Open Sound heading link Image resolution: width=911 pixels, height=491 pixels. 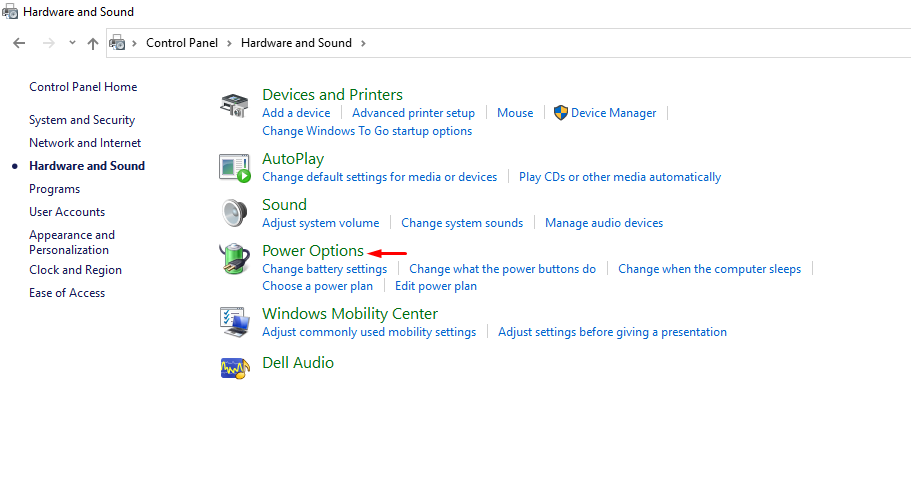click(284, 205)
